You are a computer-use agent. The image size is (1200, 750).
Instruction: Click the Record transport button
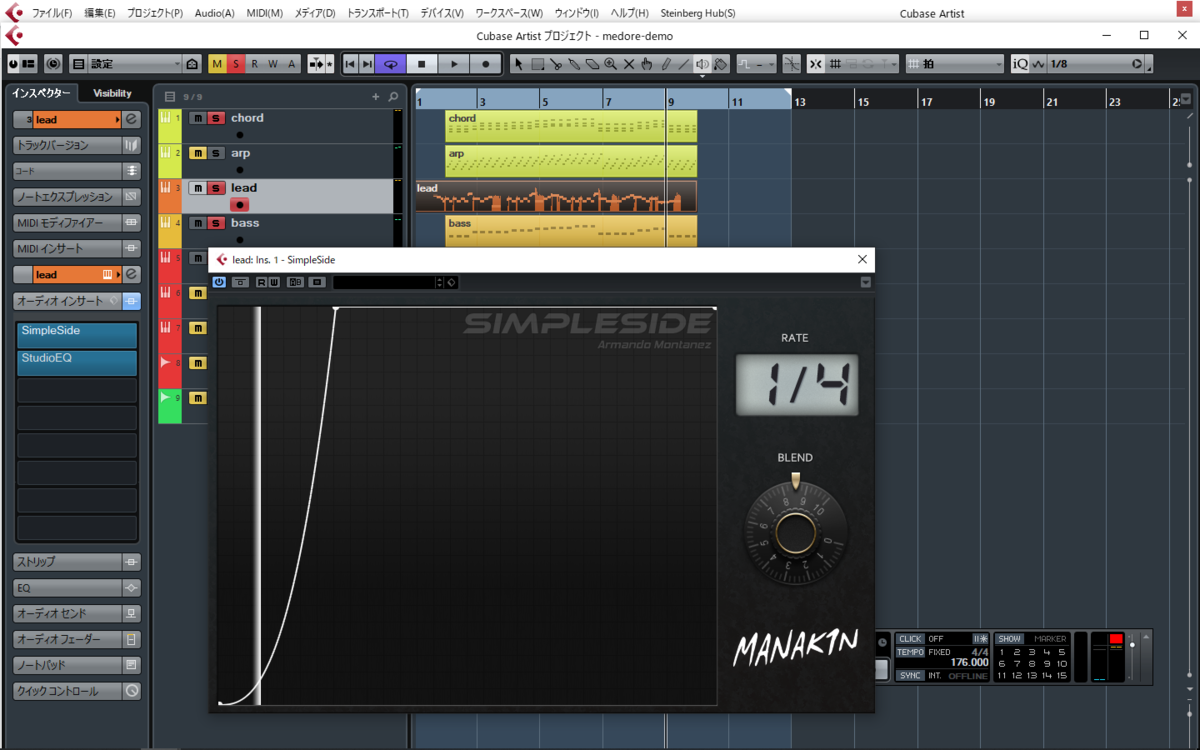(486, 64)
